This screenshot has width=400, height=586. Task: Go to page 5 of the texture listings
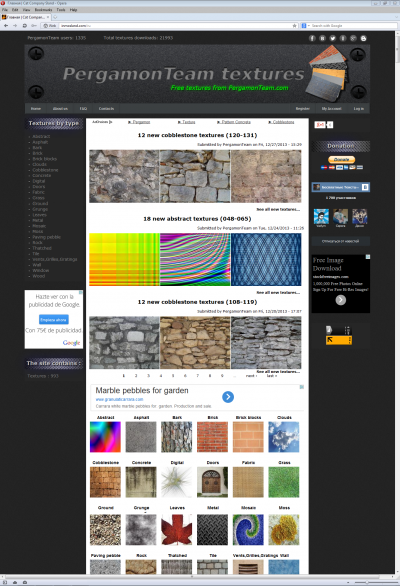173,376
